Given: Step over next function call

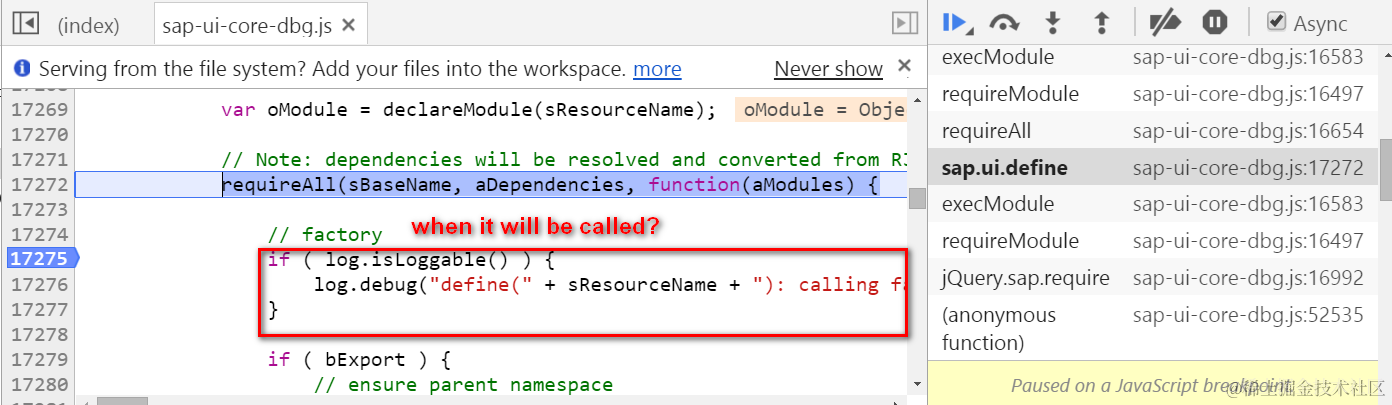Looking at the screenshot, I should (1004, 22).
